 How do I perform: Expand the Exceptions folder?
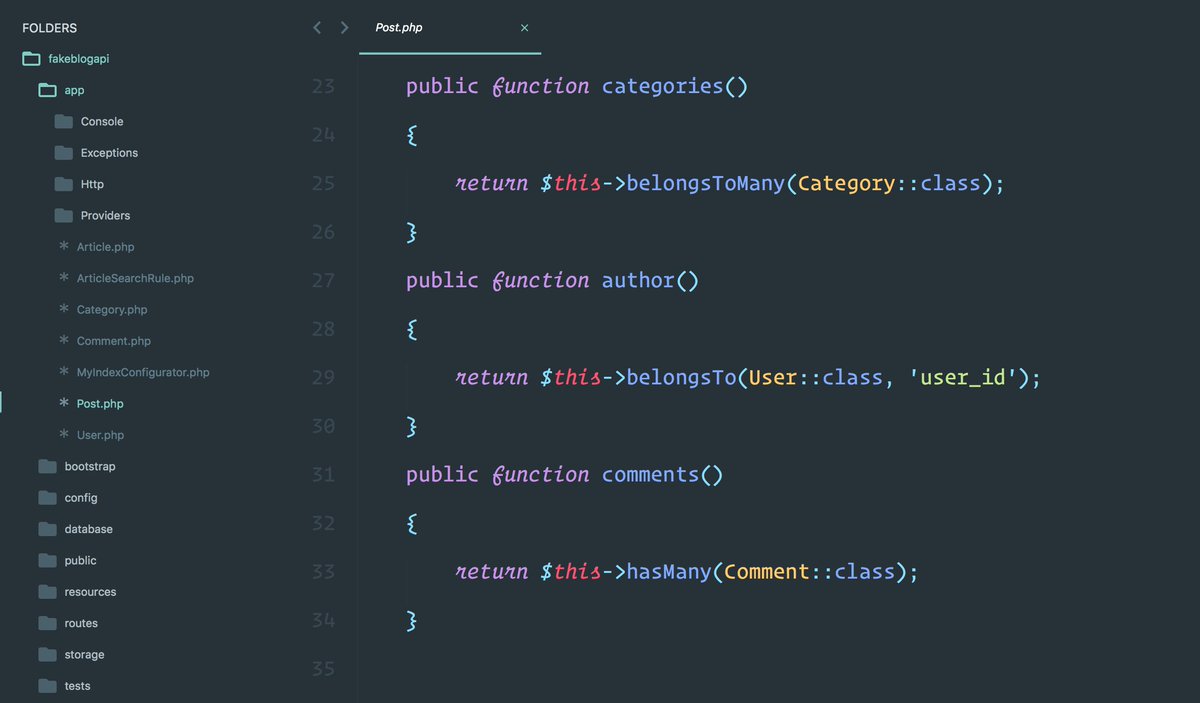109,153
